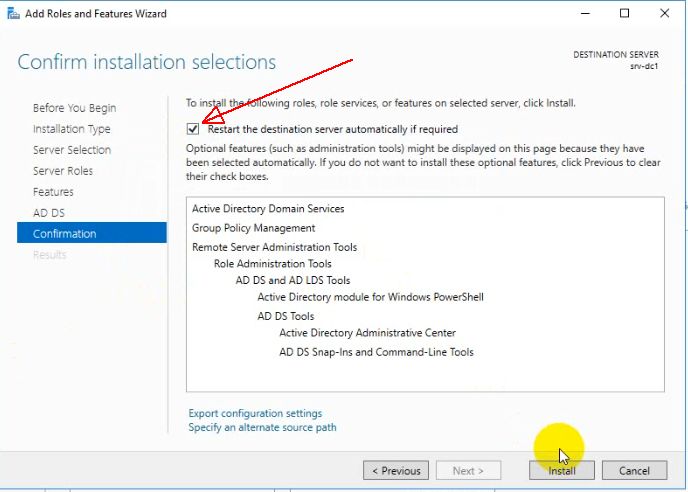Open the Installation Type step

[x=72, y=129]
